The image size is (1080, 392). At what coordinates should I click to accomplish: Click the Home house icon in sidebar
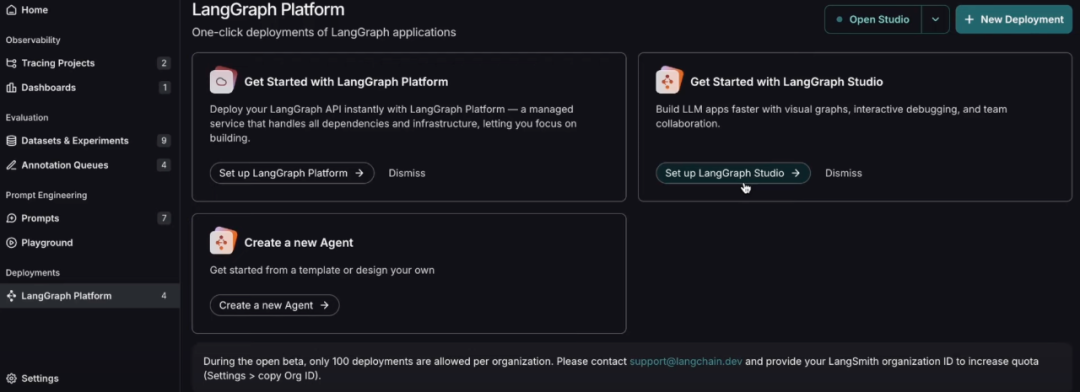[x=11, y=10]
